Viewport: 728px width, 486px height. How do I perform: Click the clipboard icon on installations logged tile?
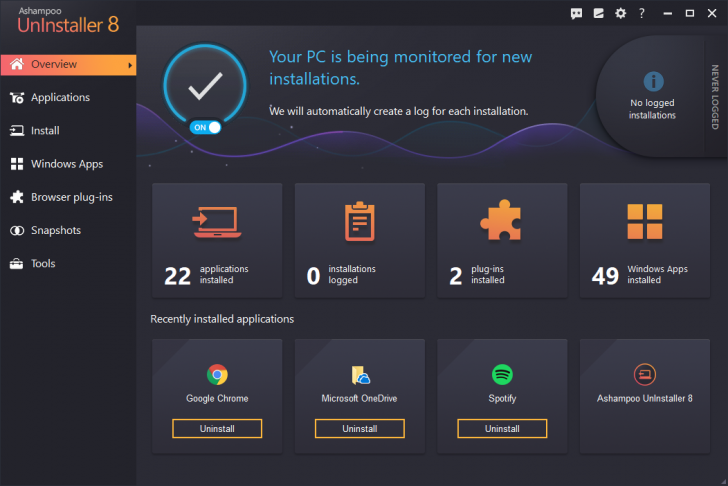(359, 221)
